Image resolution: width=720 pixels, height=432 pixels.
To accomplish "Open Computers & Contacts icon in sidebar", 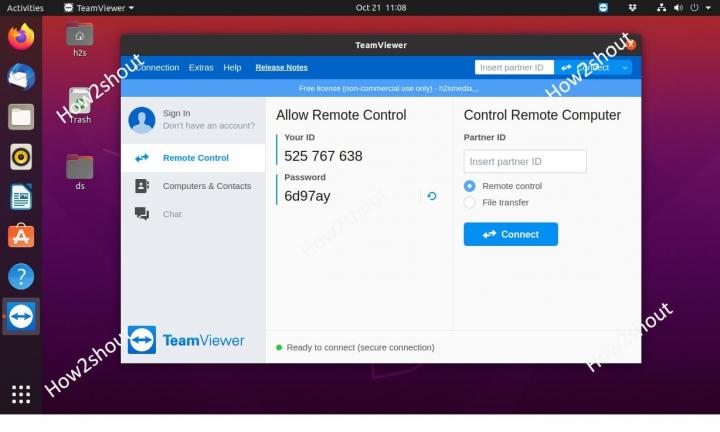I will pos(142,186).
